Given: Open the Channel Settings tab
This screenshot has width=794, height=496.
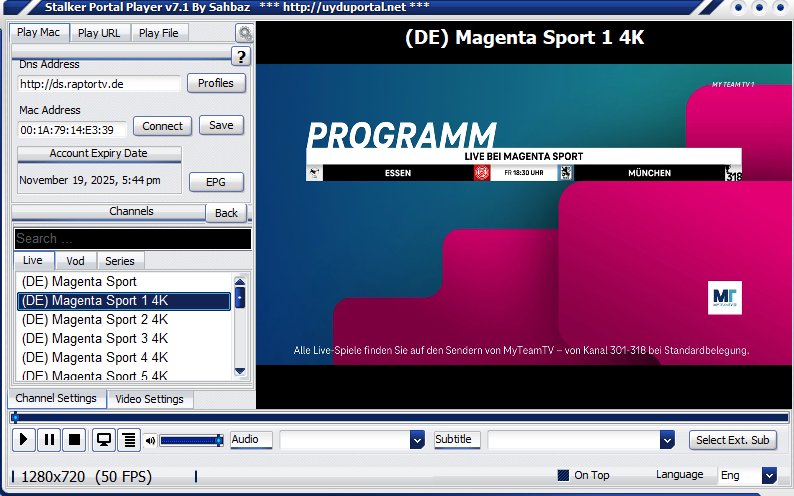Looking at the screenshot, I should click(x=56, y=398).
